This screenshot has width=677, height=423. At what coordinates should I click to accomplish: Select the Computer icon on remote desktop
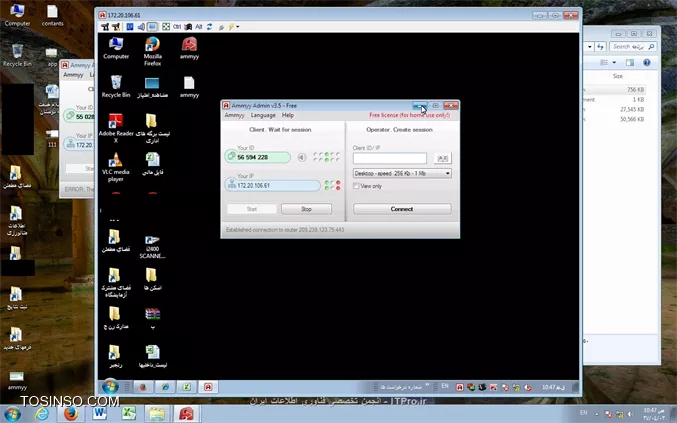click(116, 48)
